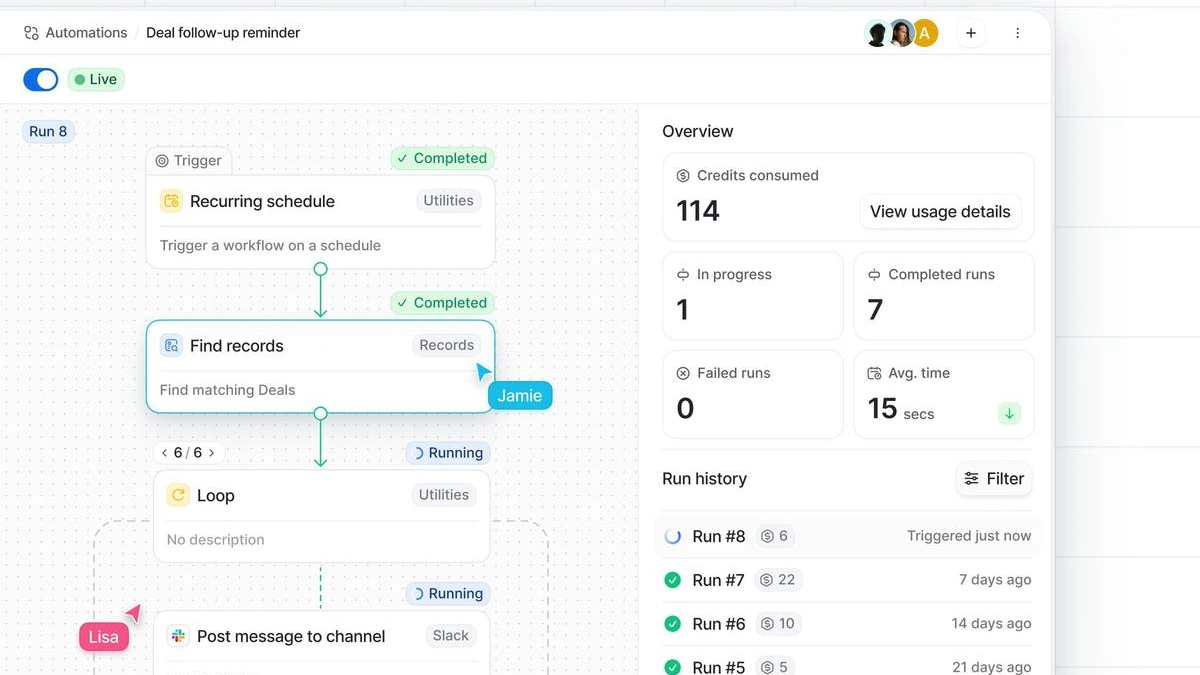Open the first collaborator avatar
Image resolution: width=1200 pixels, height=675 pixels.
coord(877,33)
